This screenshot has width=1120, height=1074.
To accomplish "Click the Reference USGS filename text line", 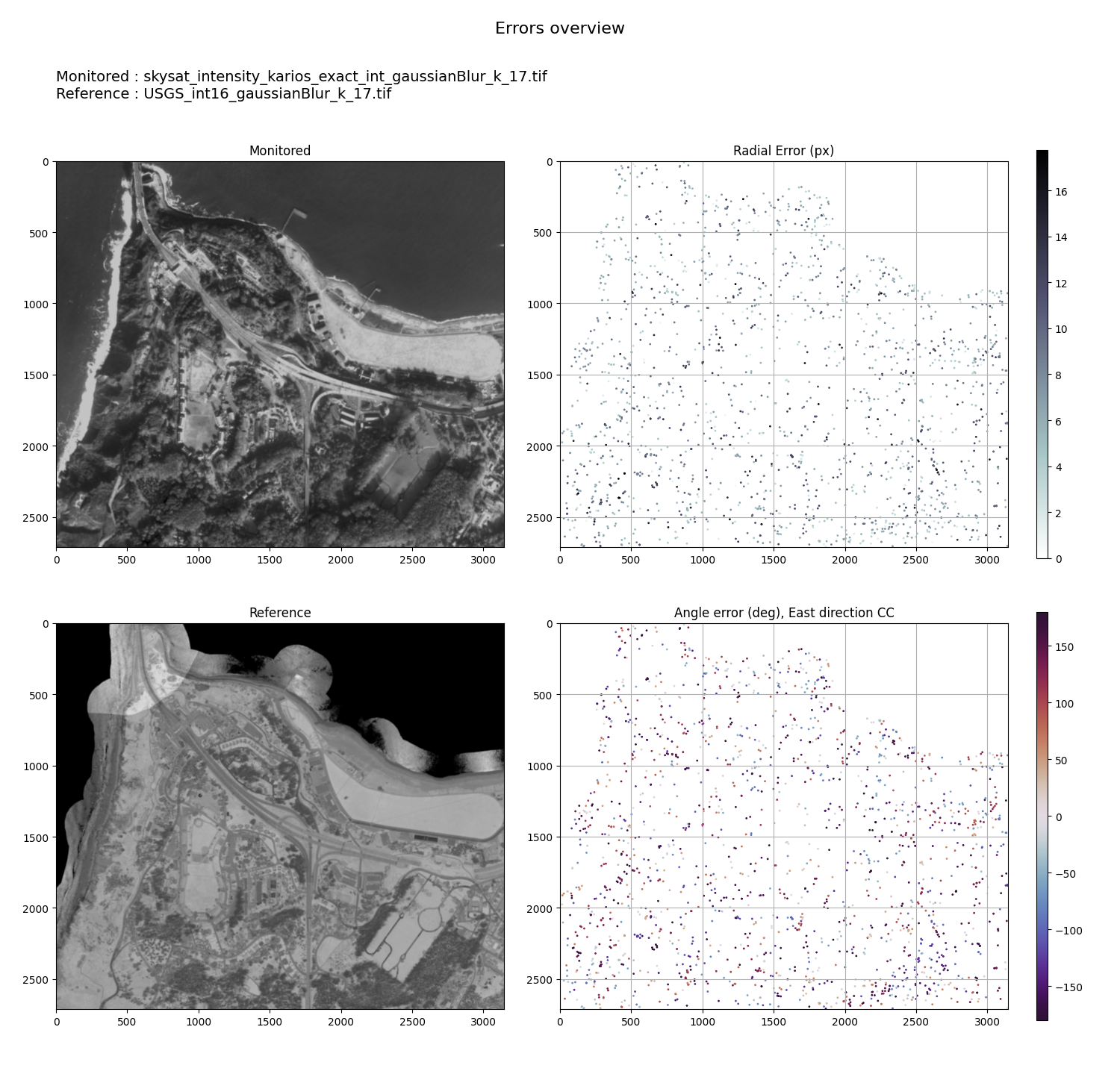I will click(x=223, y=93).
